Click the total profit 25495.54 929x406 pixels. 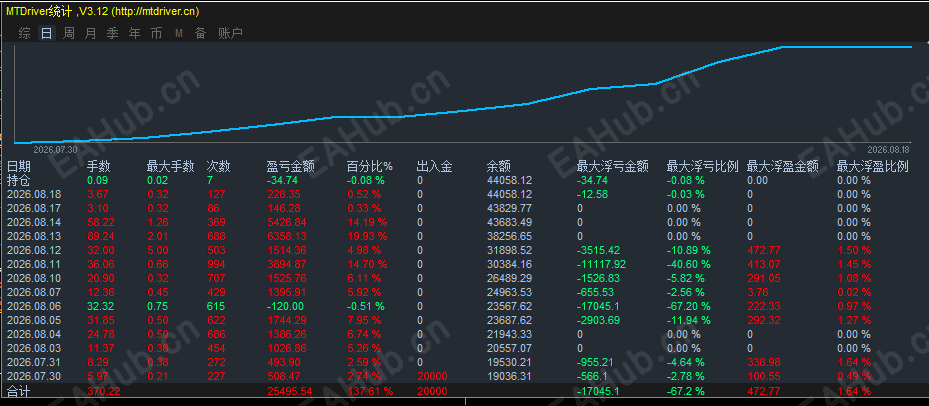tap(290, 391)
